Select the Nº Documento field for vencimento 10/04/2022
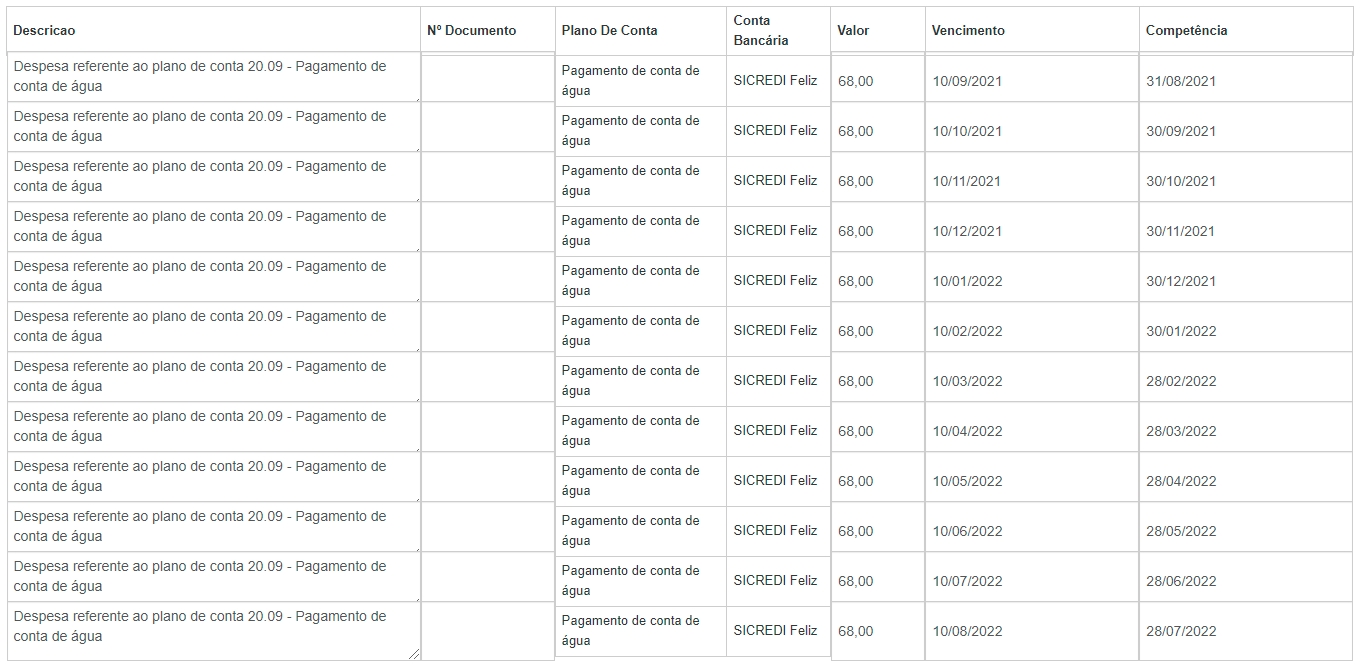 click(x=487, y=427)
